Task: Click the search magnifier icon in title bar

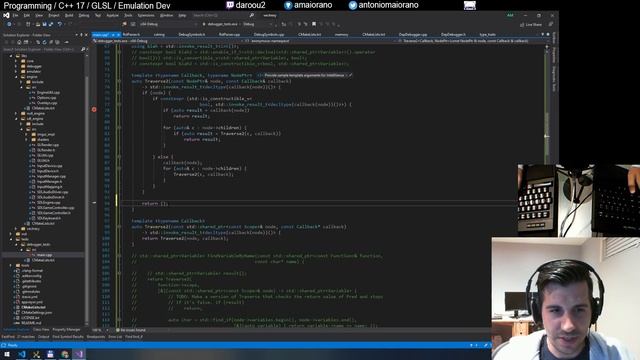Action: 251,16
